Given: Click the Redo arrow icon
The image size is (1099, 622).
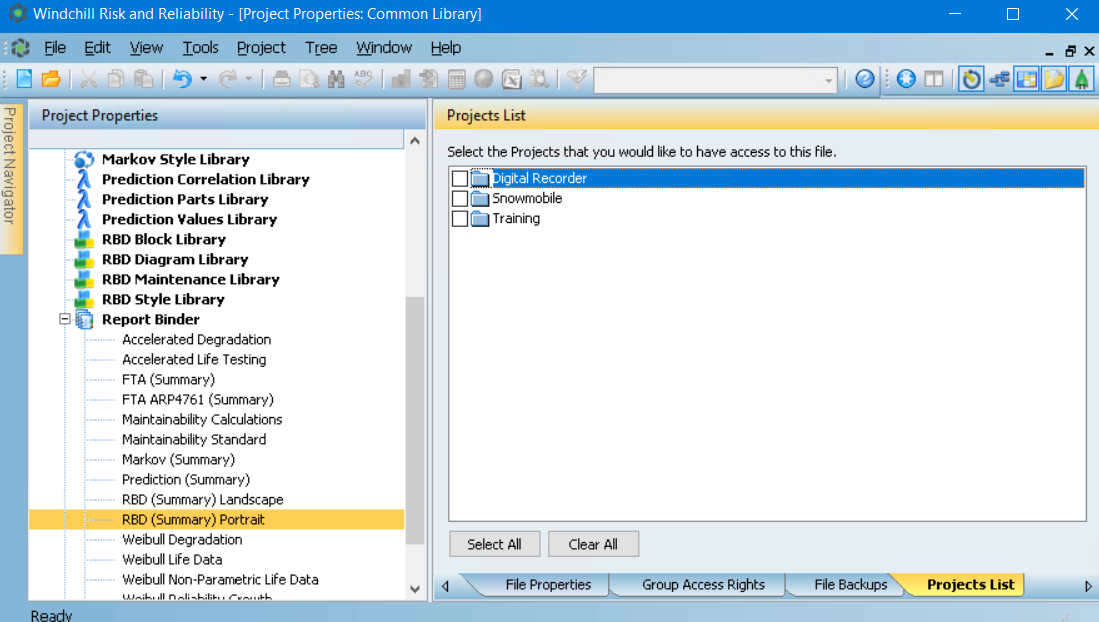Looking at the screenshot, I should (228, 79).
